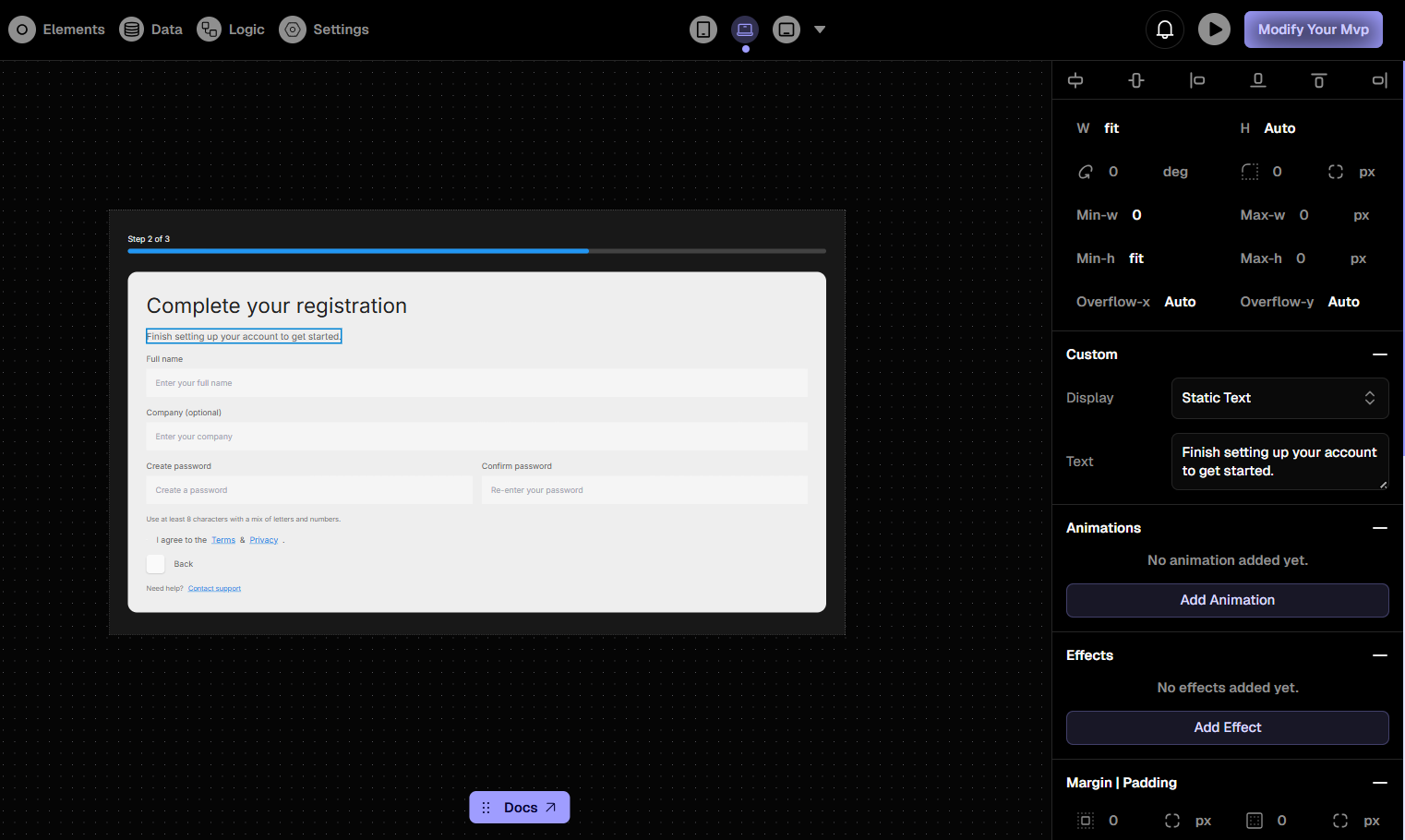Expand individual corner radius options
1405x840 pixels.
coord(1336,172)
